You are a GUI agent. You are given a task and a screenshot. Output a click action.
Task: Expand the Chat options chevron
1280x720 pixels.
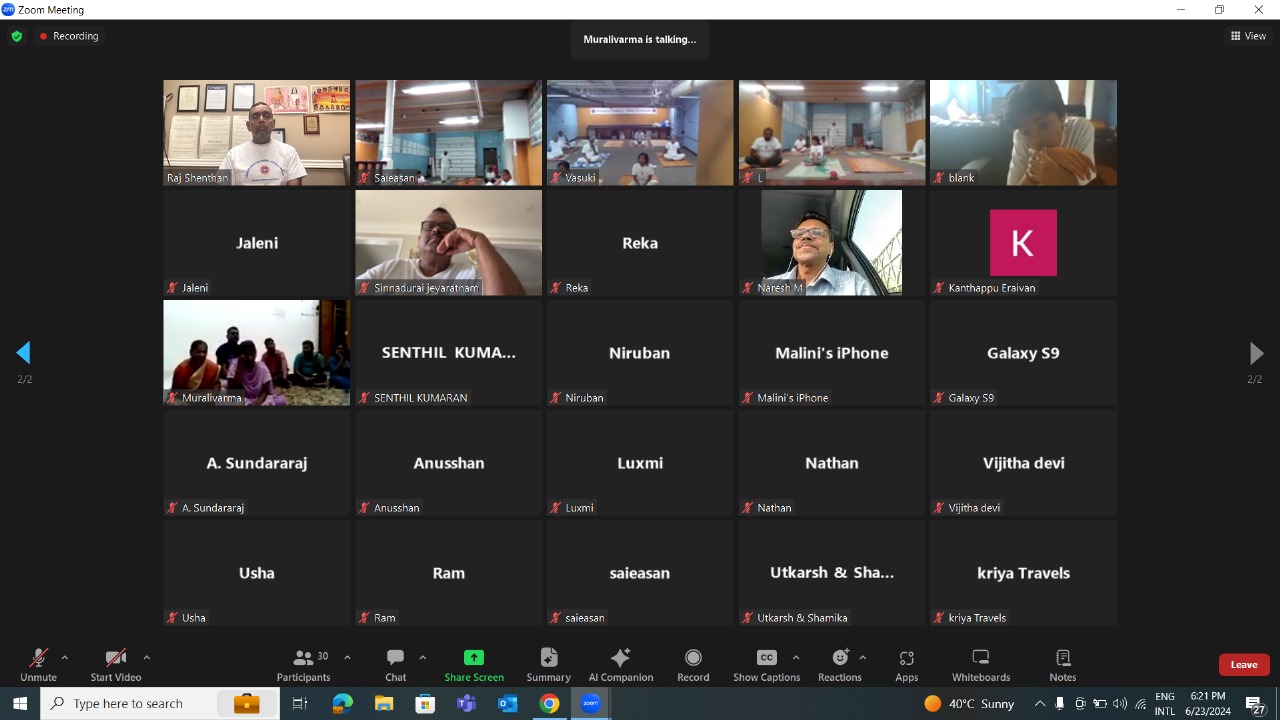422,657
